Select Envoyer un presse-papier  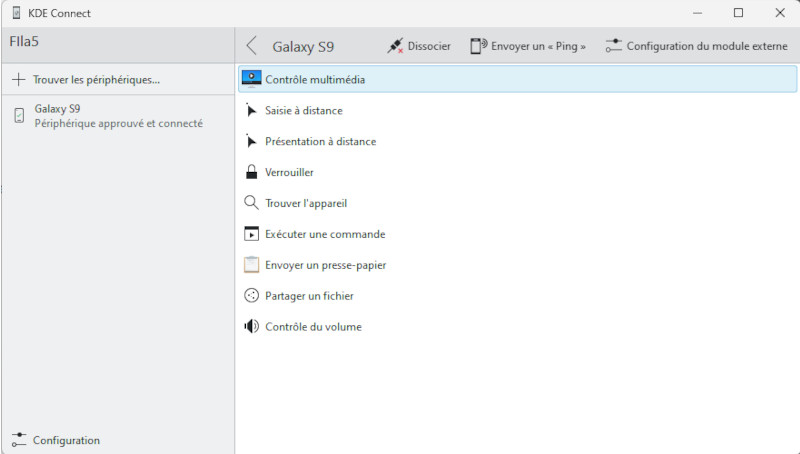pos(517,265)
